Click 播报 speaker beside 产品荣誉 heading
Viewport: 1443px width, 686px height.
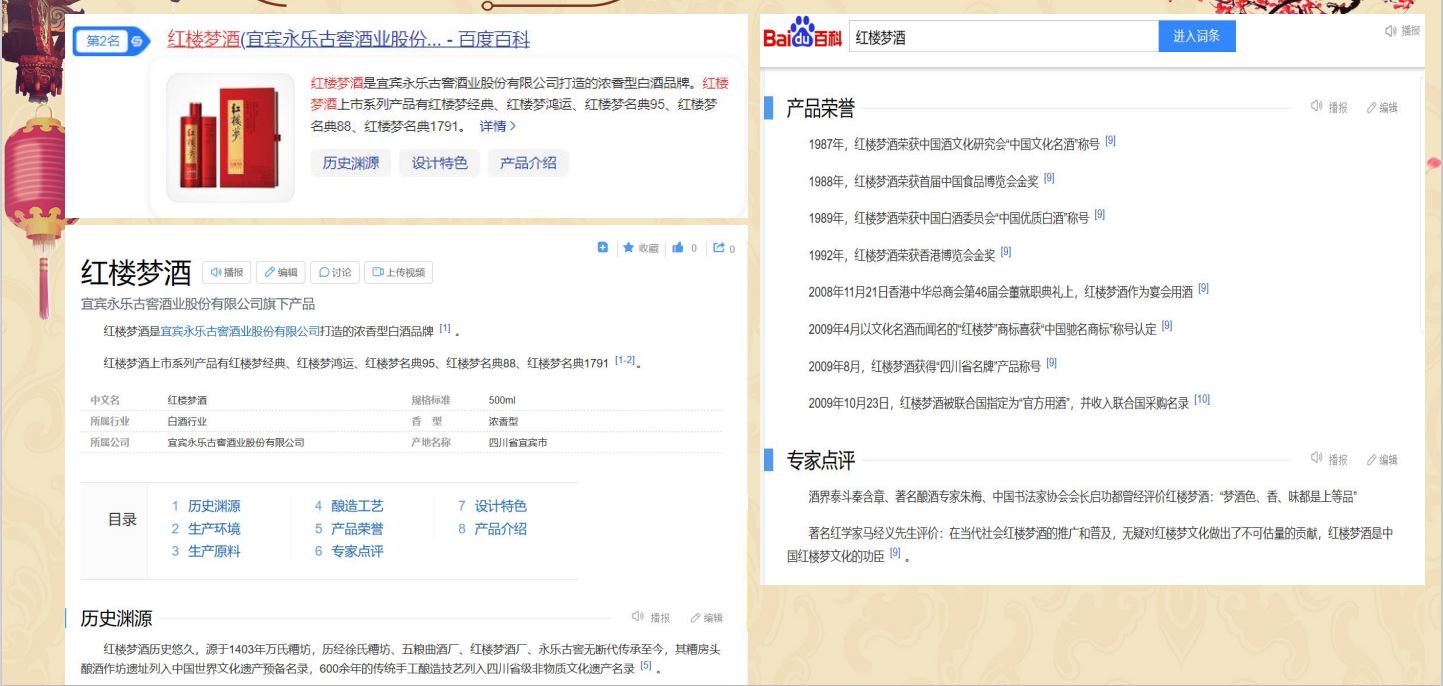[1318, 107]
